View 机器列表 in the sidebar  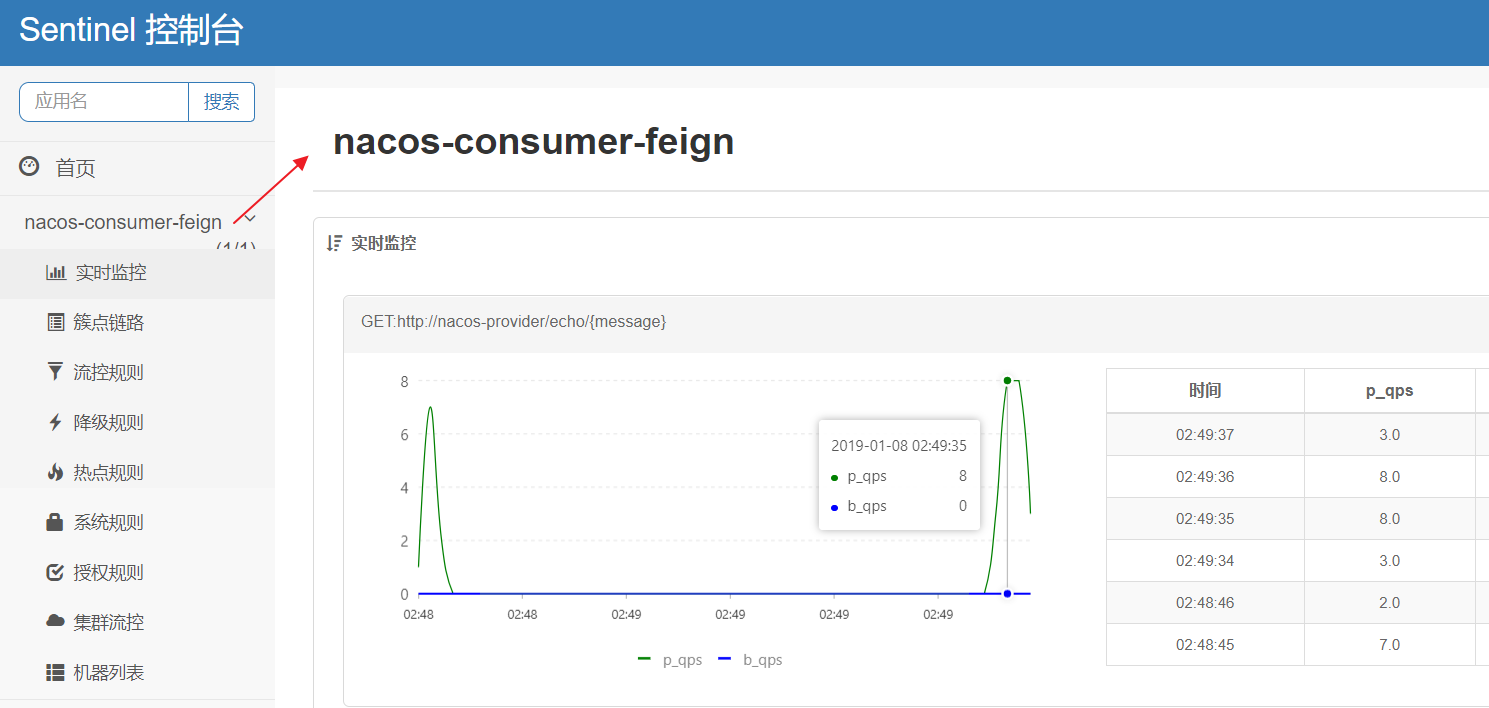pyautogui.click(x=137, y=673)
